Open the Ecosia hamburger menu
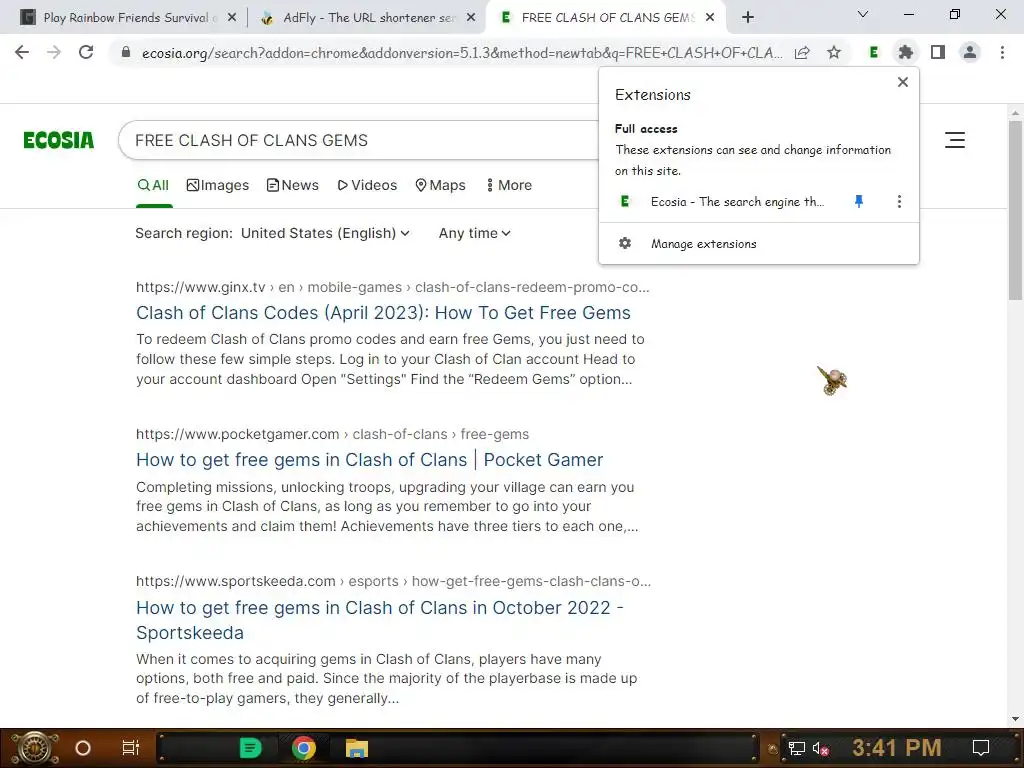This screenshot has height=768, width=1024. pos(955,140)
